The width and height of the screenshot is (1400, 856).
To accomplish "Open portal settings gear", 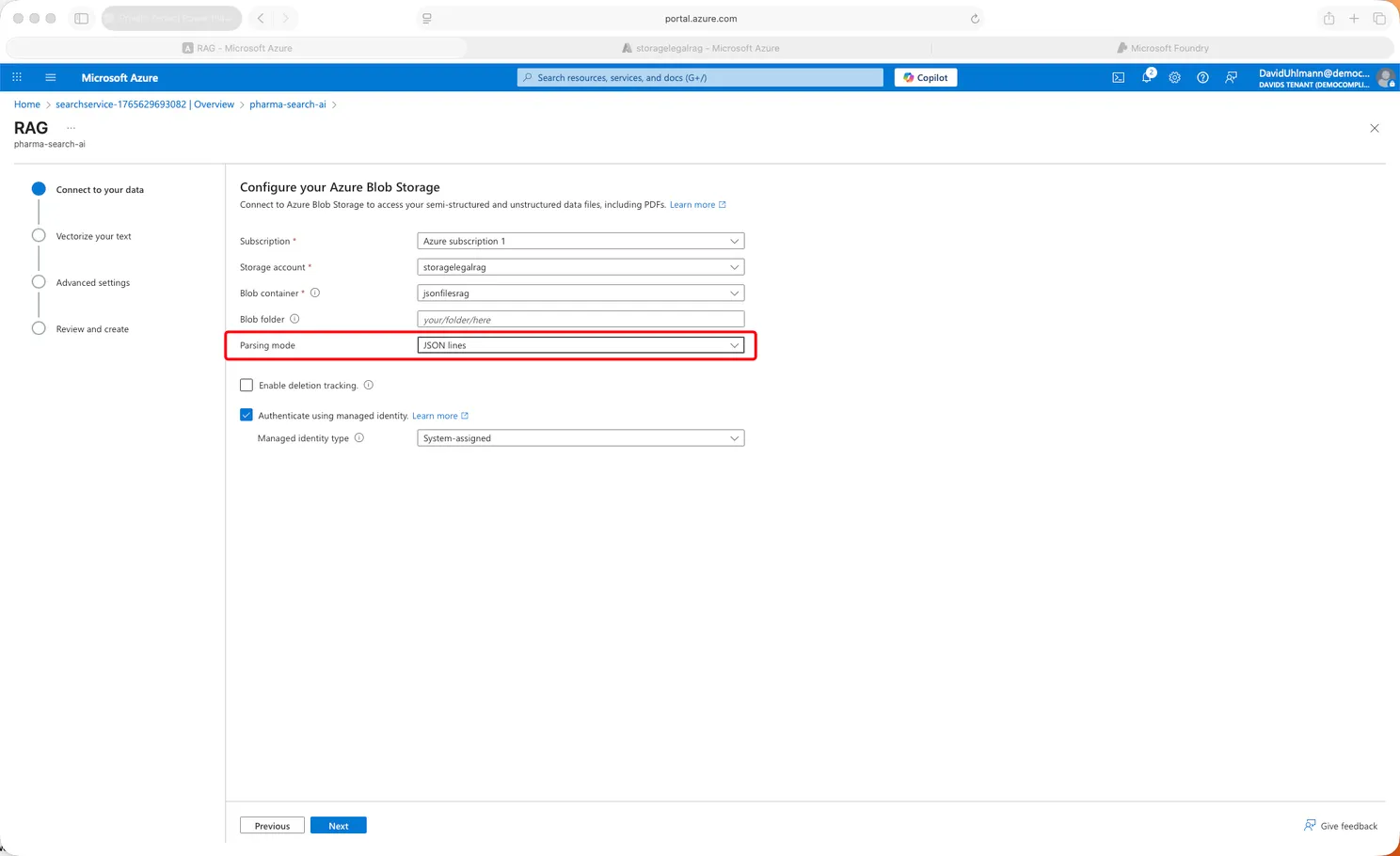I will coord(1174,77).
